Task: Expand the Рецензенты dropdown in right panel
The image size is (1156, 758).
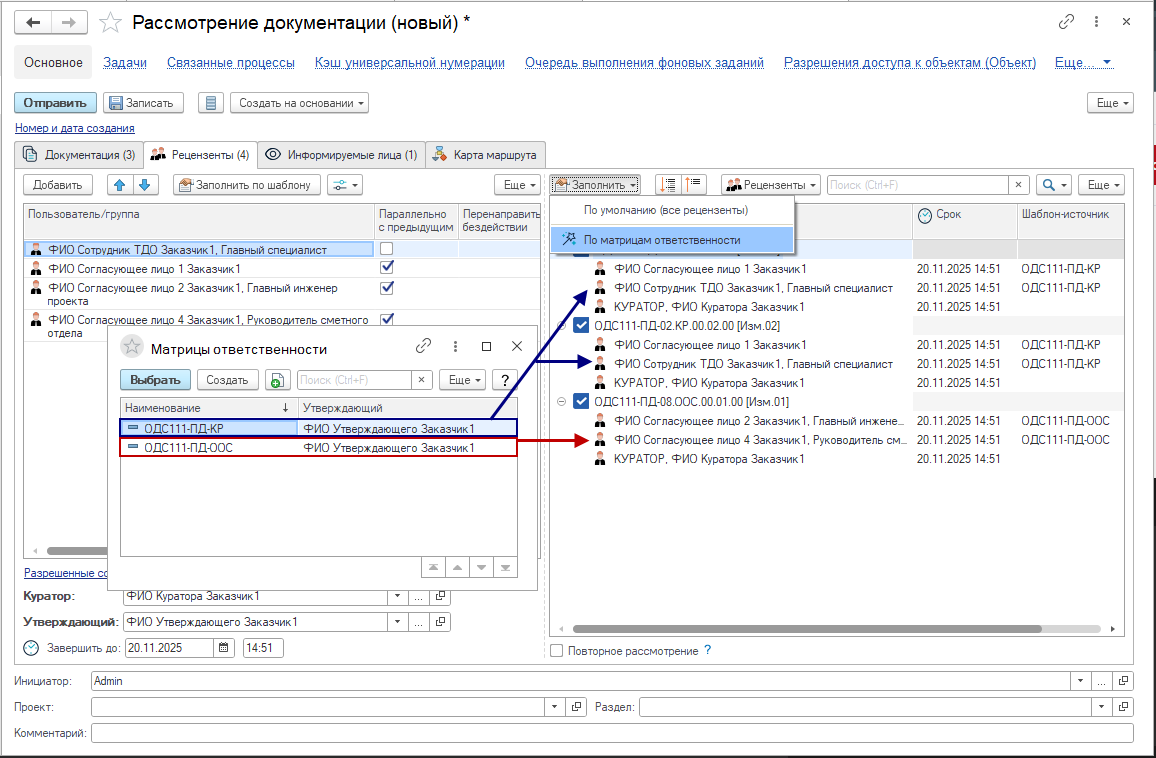Action: [x=771, y=185]
